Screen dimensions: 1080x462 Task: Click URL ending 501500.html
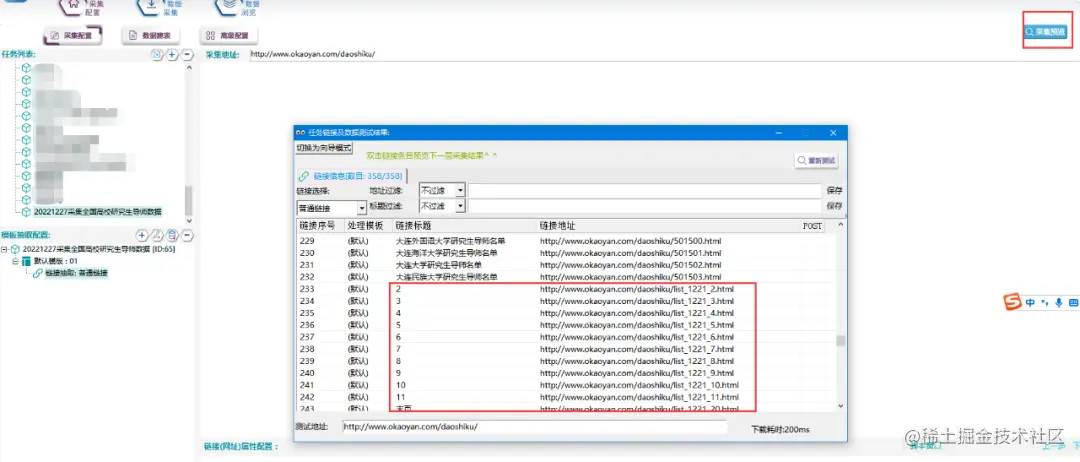click(x=630, y=242)
